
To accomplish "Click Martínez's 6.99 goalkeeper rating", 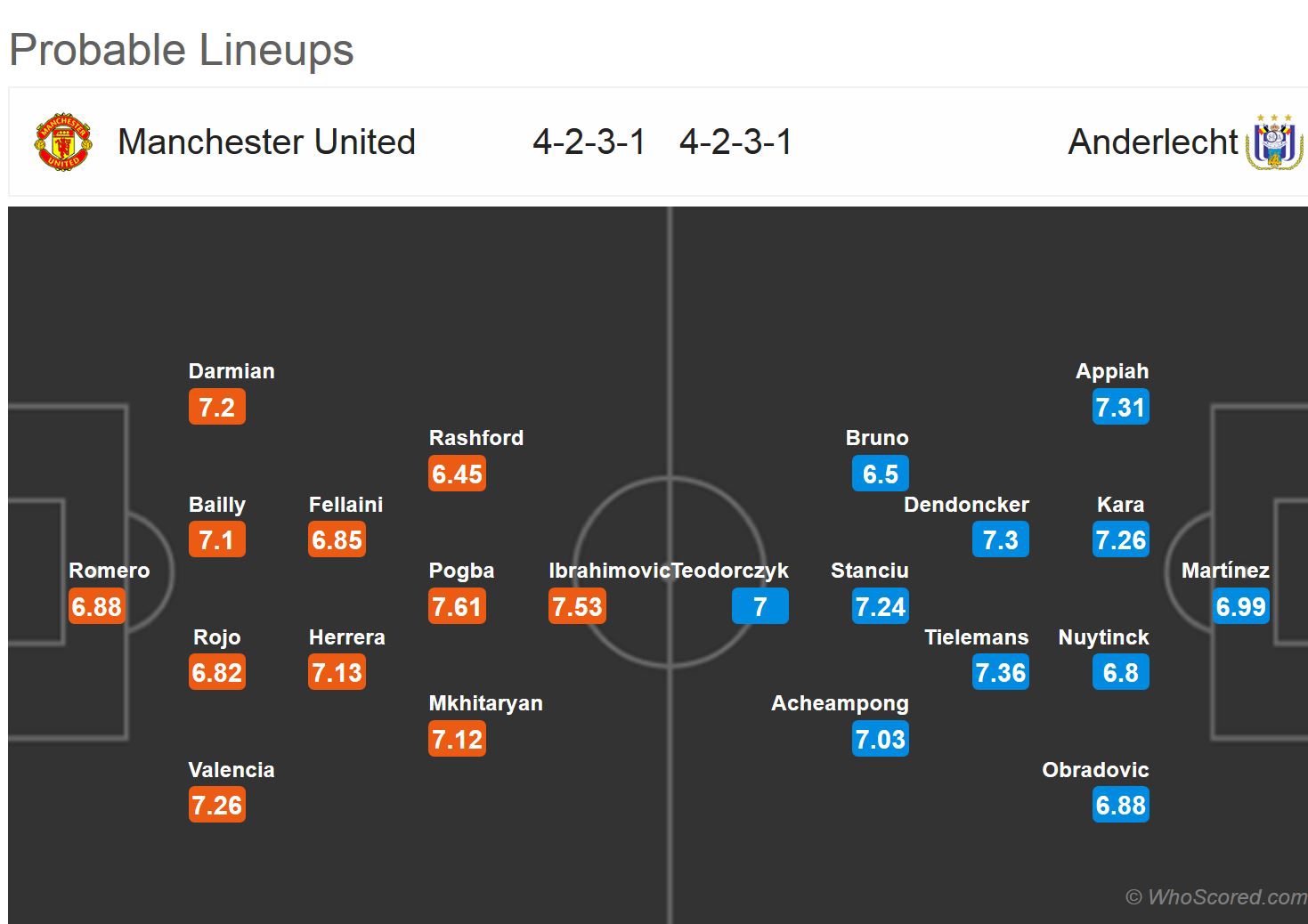I will point(1240,607).
